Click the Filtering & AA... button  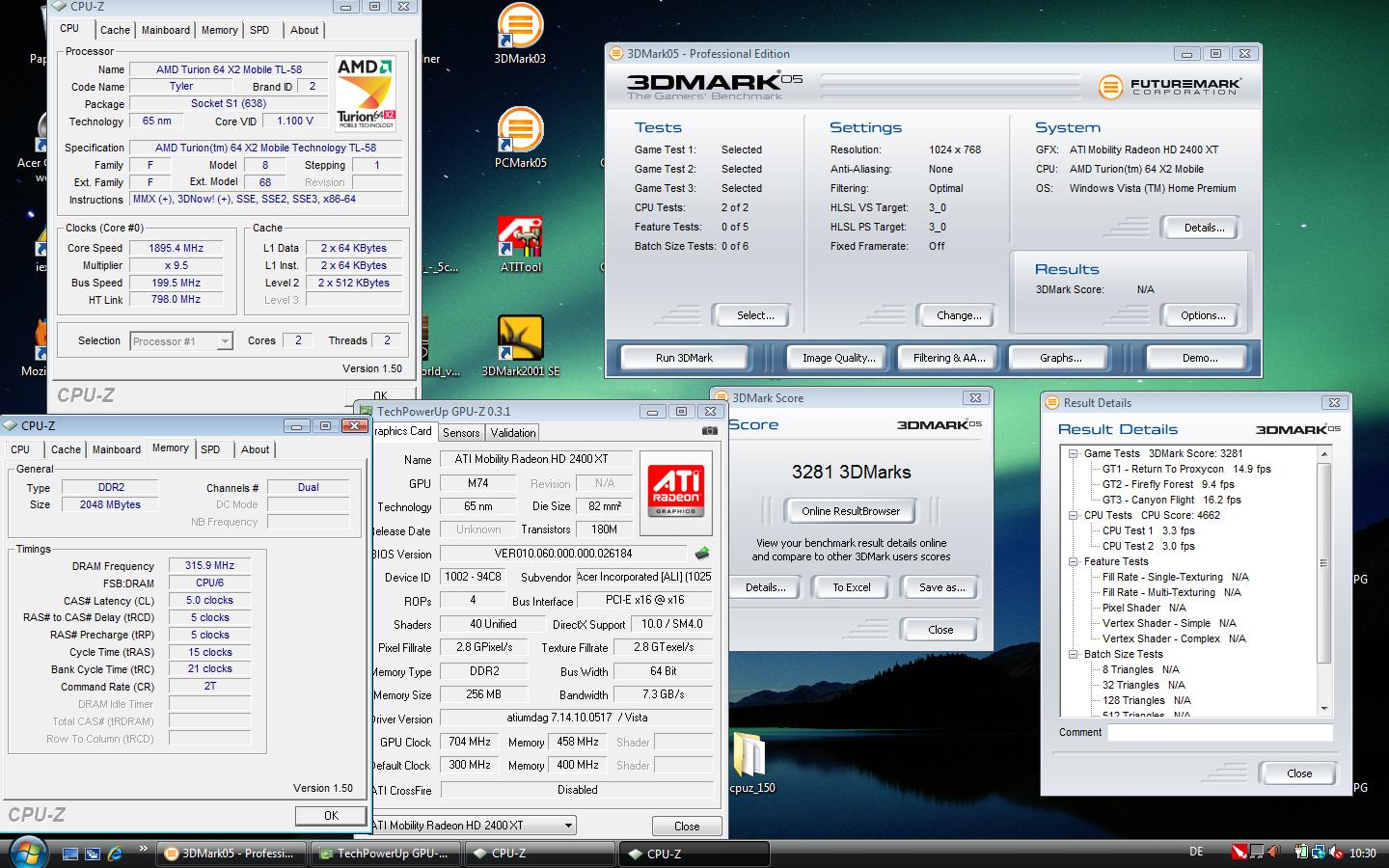[x=949, y=358]
